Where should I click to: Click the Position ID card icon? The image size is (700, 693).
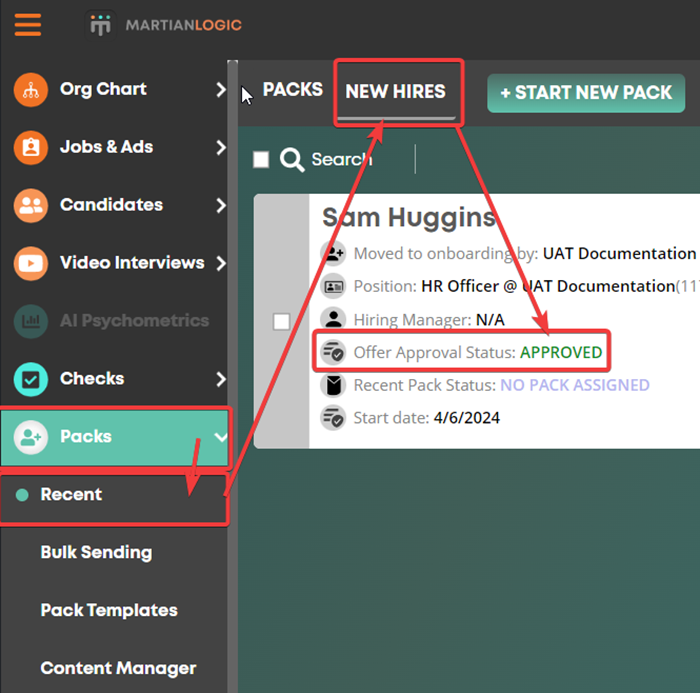333,286
